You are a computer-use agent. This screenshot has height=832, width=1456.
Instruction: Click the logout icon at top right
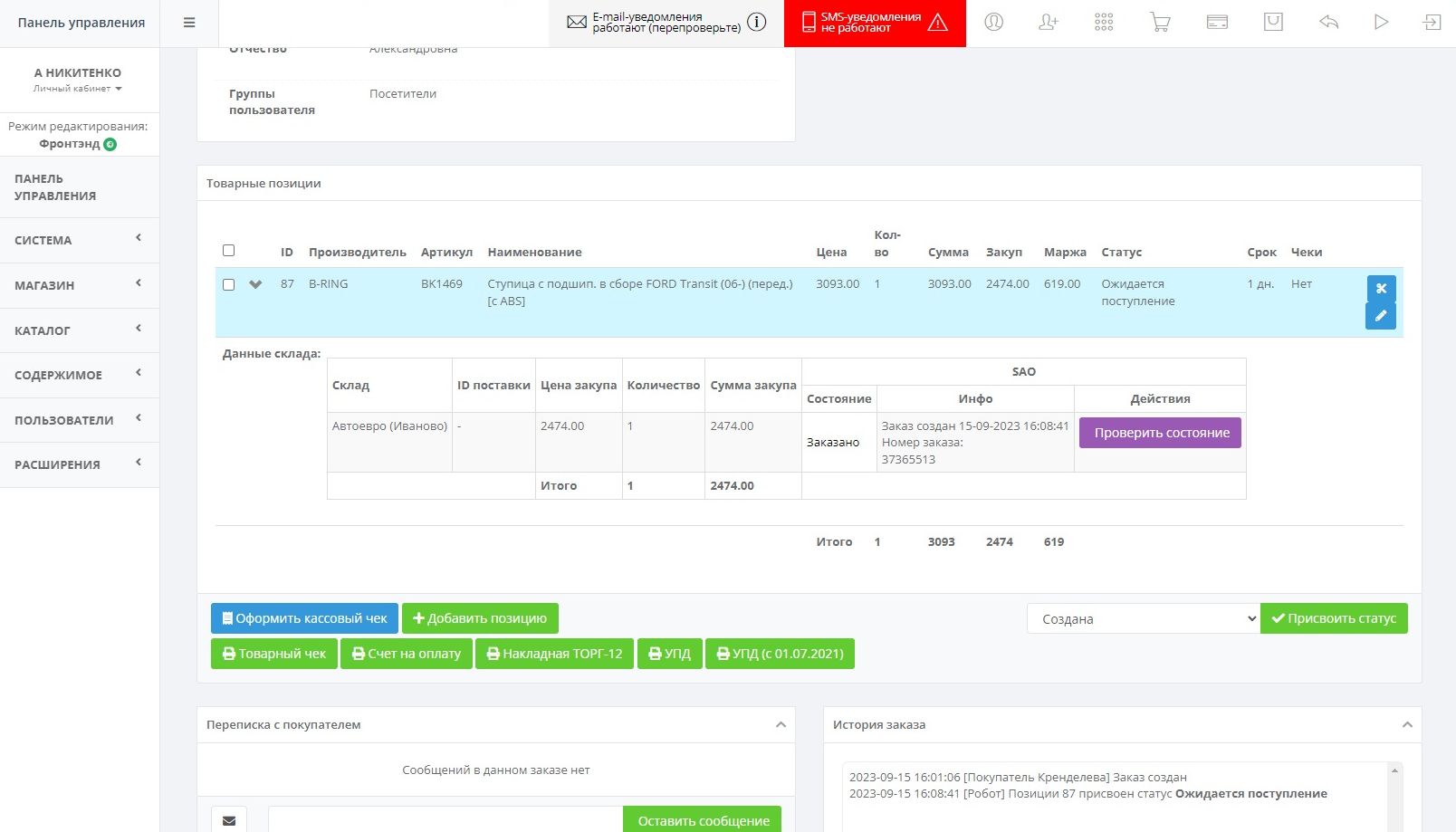1432,23
